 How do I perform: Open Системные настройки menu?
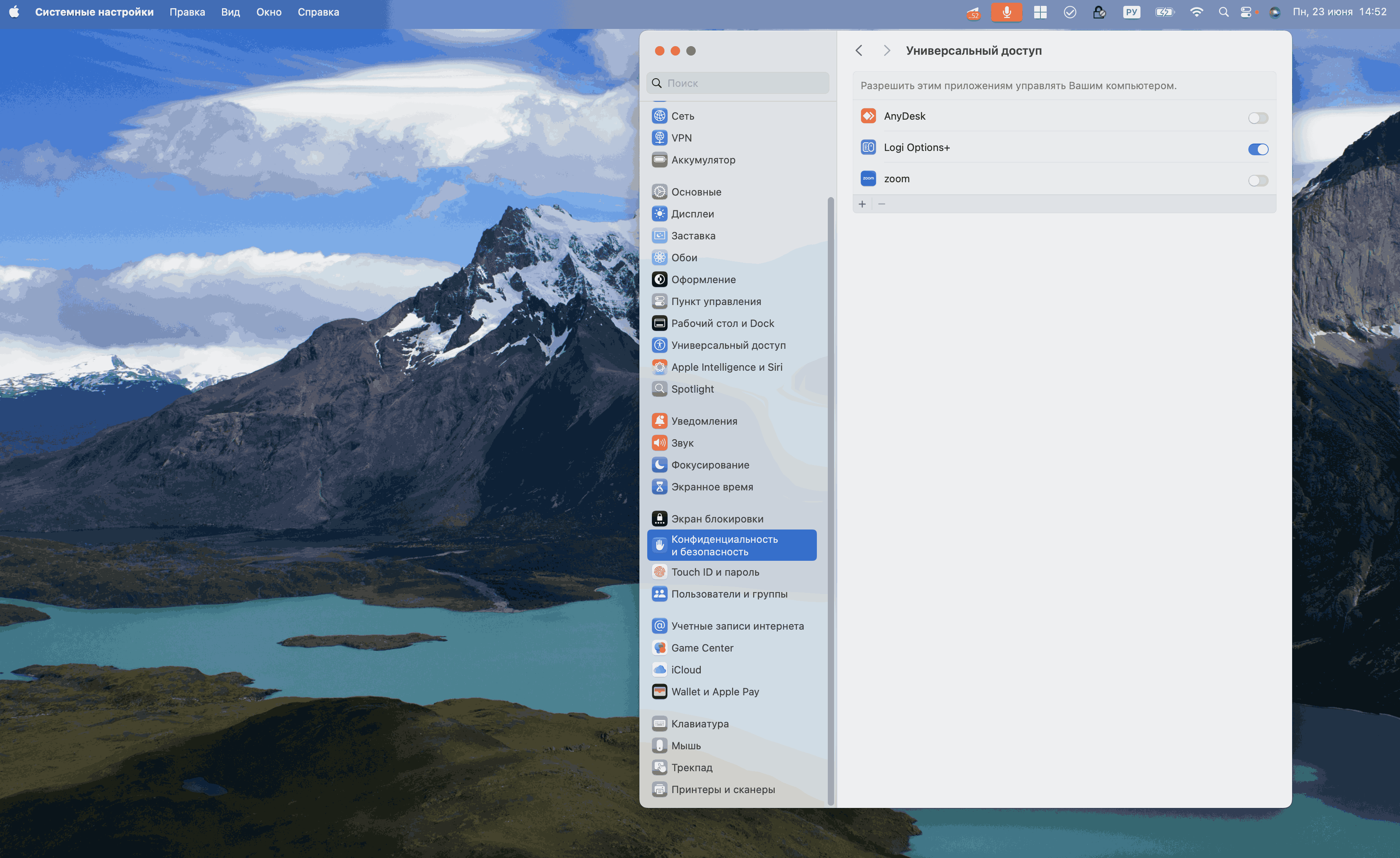tap(94, 12)
